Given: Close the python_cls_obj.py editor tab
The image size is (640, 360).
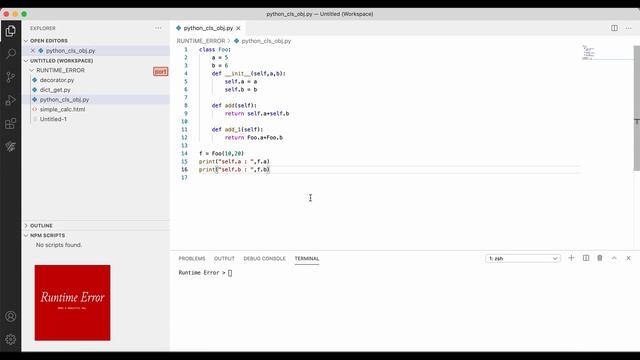Looking at the screenshot, I should pos(238,28).
